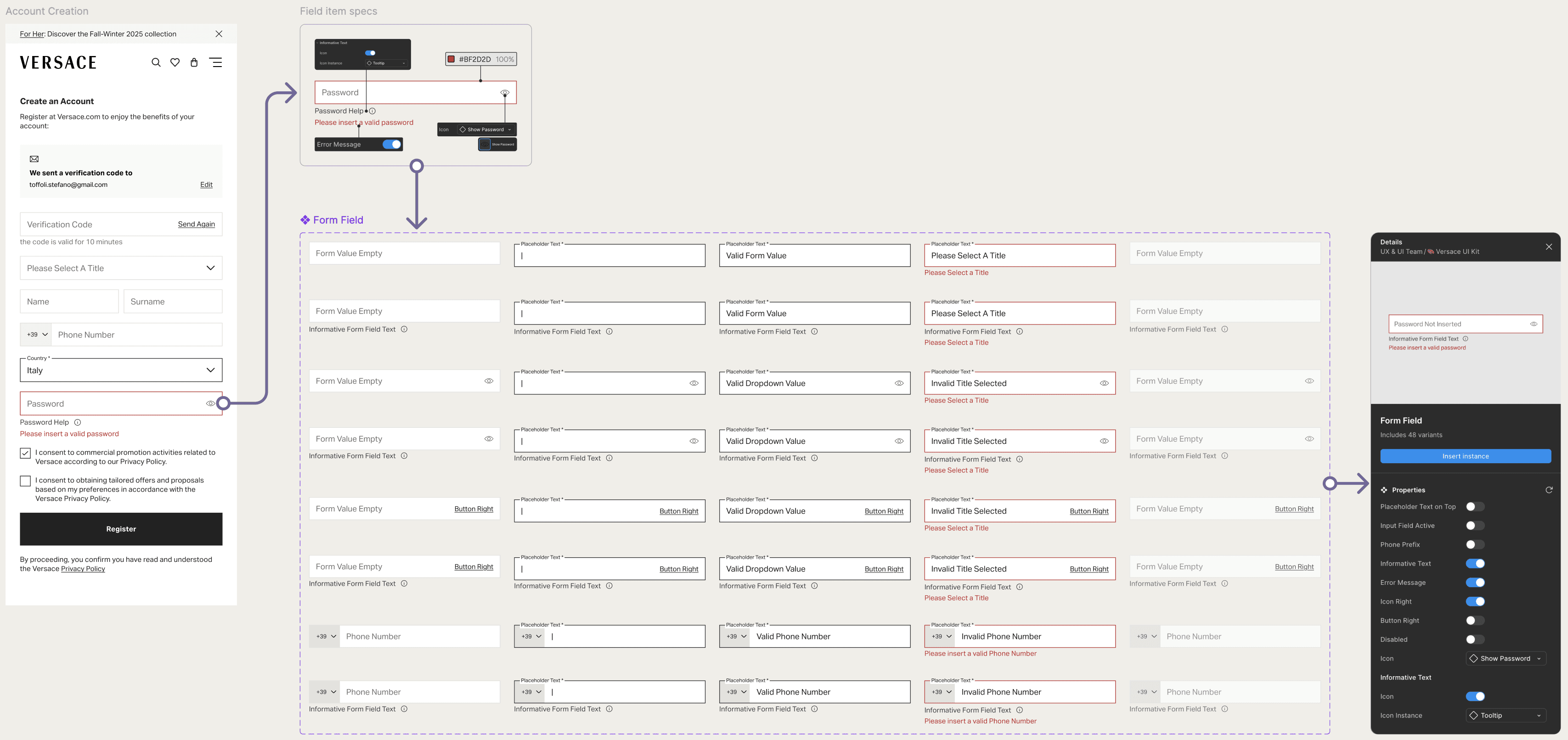Toggle the Error Message property switch
The image size is (1568, 740).
point(1475,583)
